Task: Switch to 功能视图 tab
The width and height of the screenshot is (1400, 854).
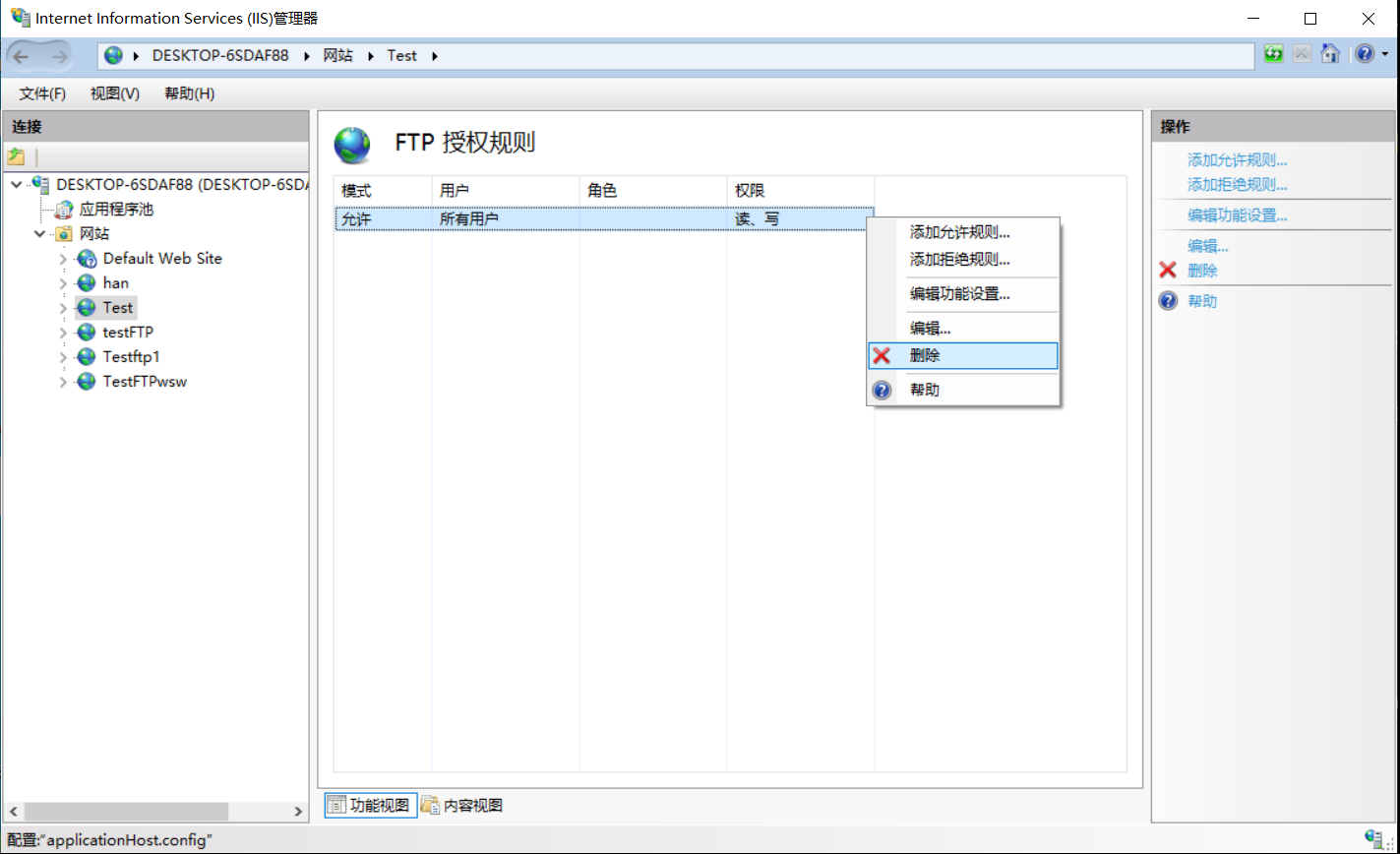Action: [x=370, y=805]
